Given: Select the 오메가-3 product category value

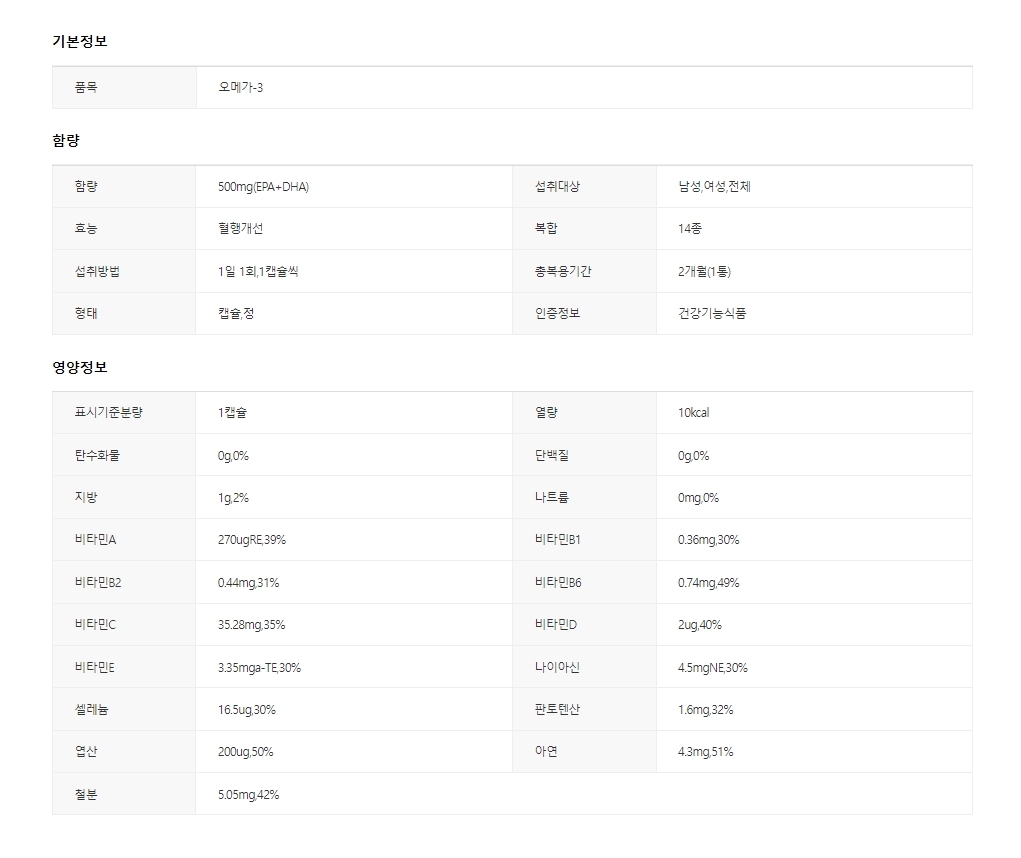Looking at the screenshot, I should pos(241,87).
